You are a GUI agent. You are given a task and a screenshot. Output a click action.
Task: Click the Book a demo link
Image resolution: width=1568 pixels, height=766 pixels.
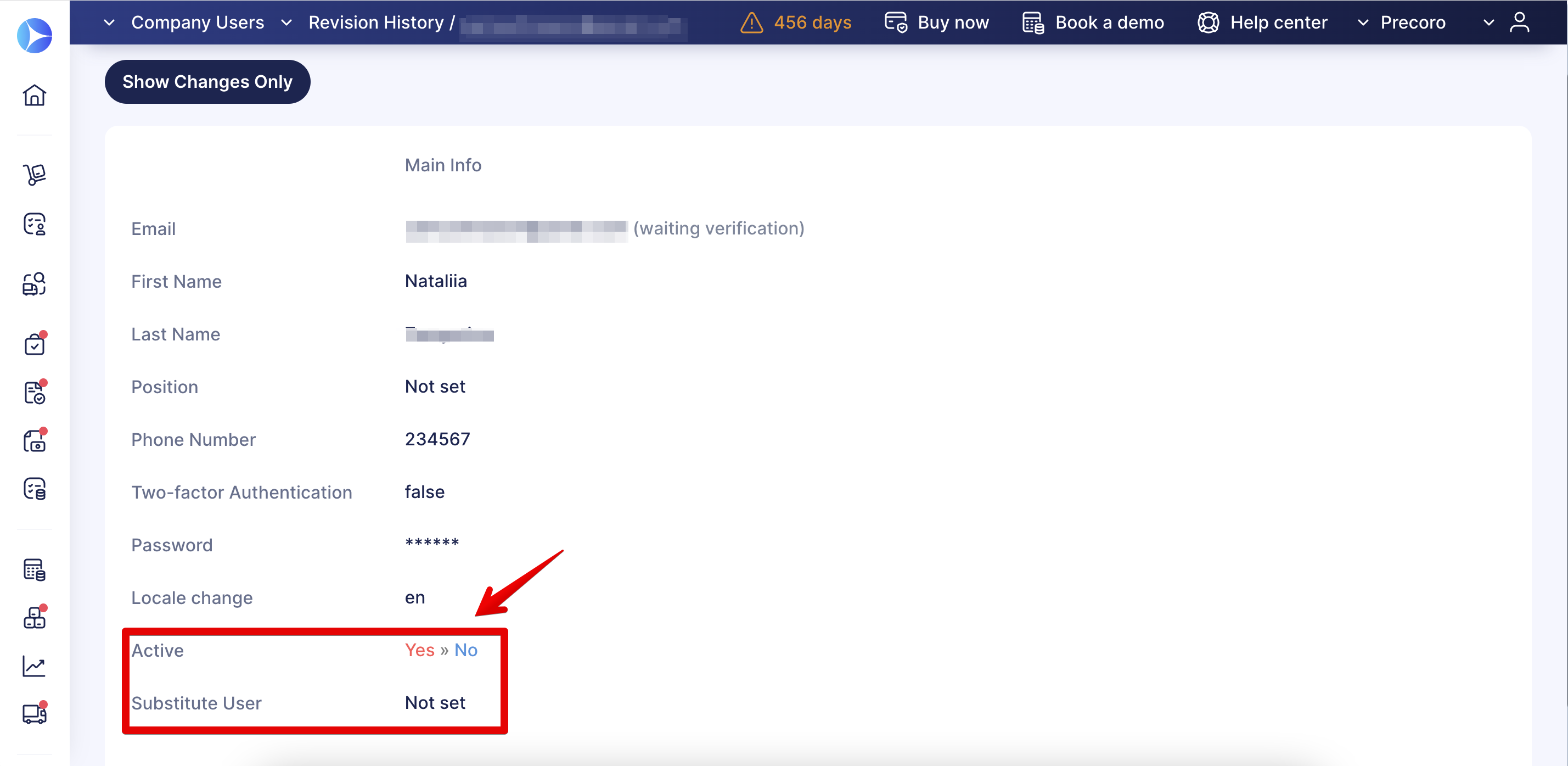click(1110, 23)
